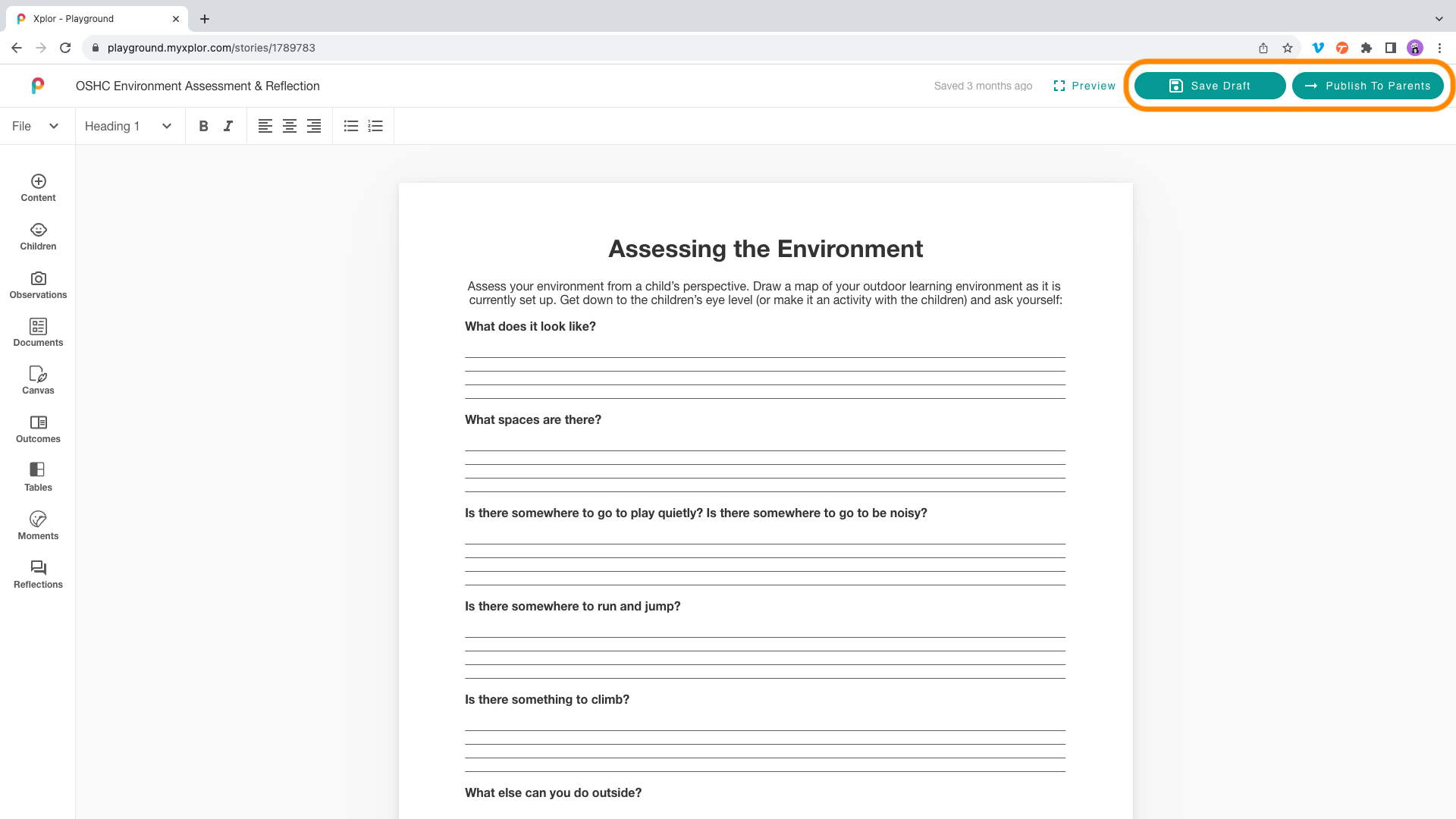1456x819 pixels.
Task: Open the Content panel in the sidebar
Action: click(38, 187)
